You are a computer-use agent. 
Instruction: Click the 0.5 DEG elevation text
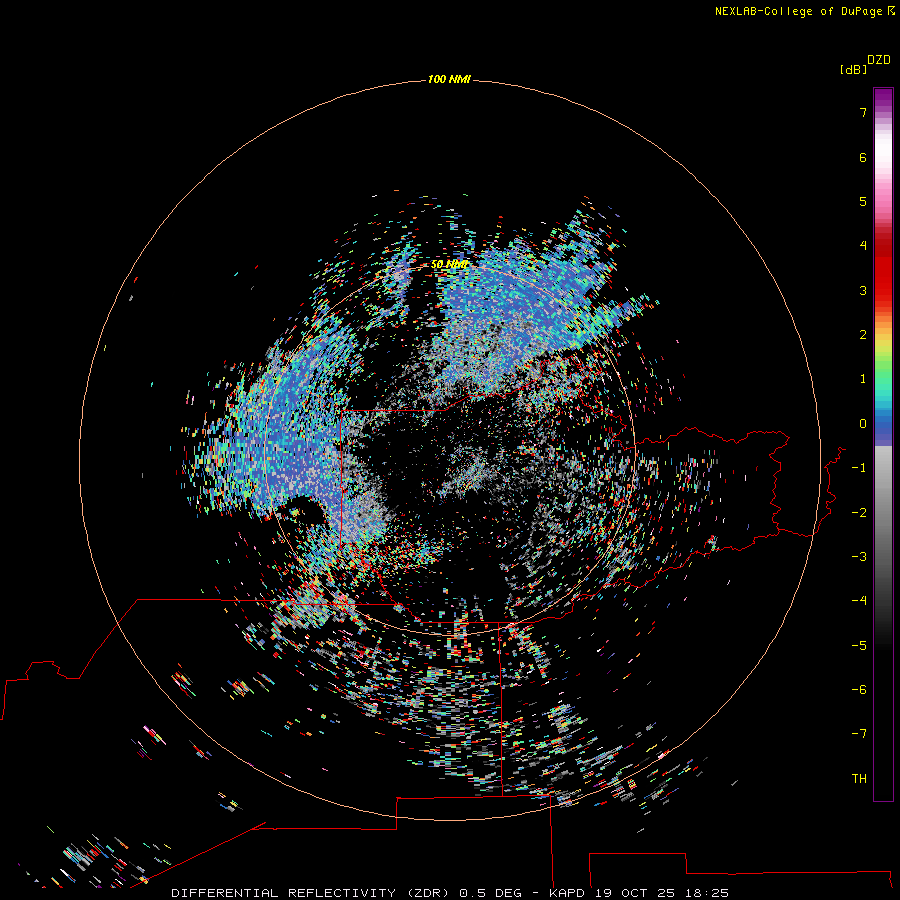pyautogui.click(x=490, y=893)
